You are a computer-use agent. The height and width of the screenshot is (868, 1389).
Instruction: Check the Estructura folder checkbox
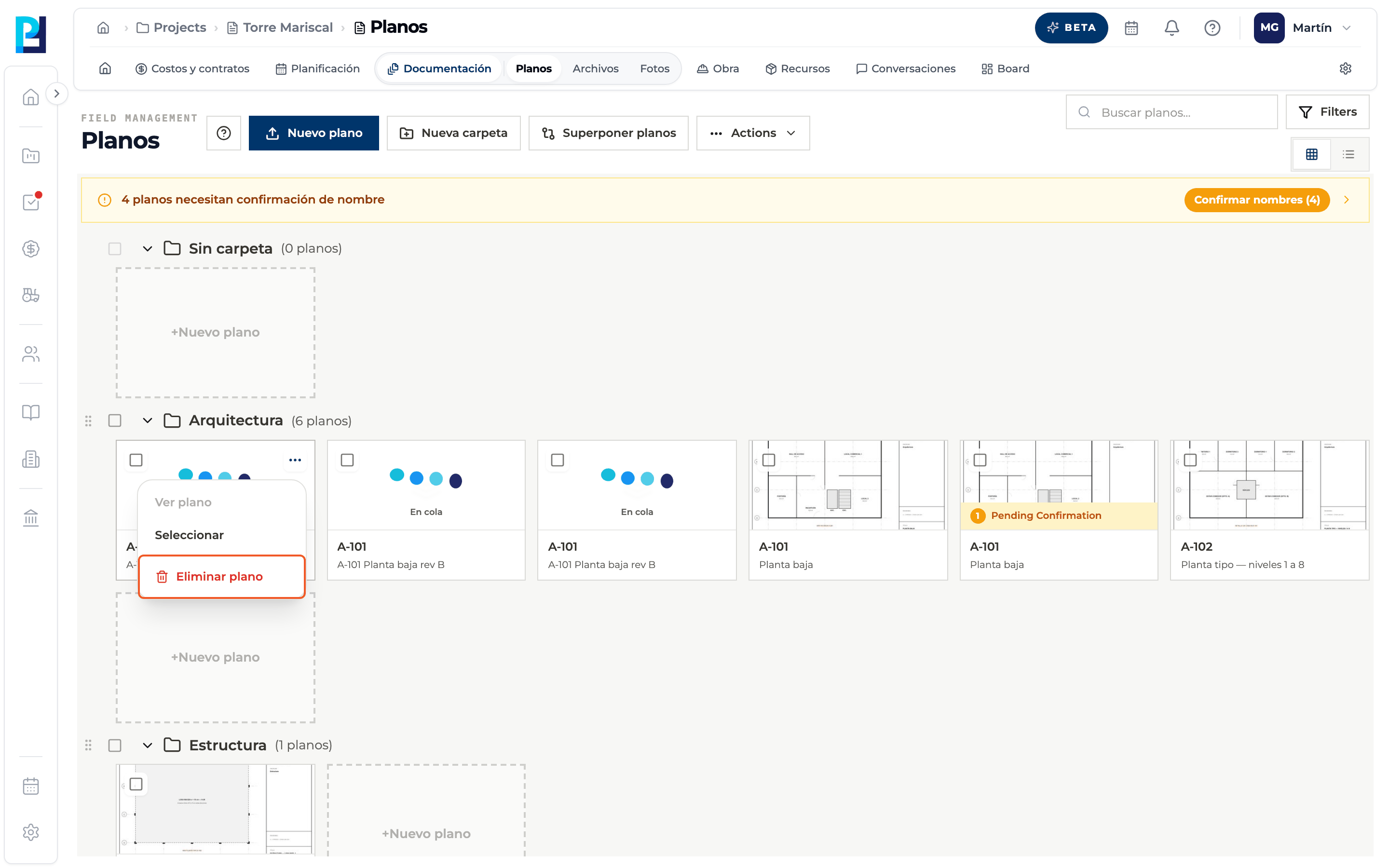click(x=115, y=745)
